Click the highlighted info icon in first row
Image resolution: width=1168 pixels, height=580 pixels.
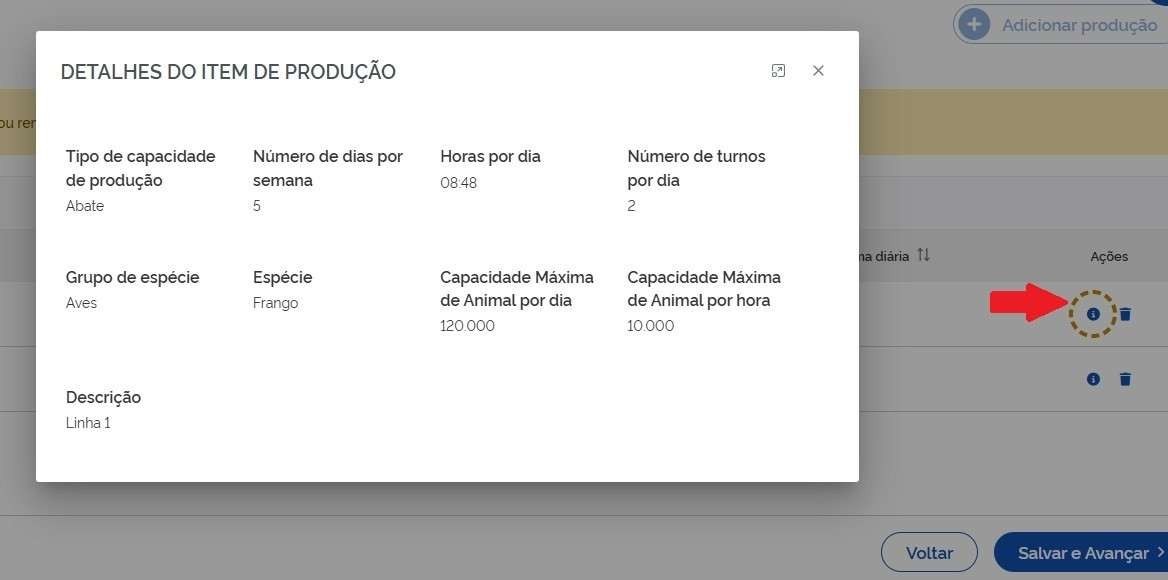[x=1093, y=314]
